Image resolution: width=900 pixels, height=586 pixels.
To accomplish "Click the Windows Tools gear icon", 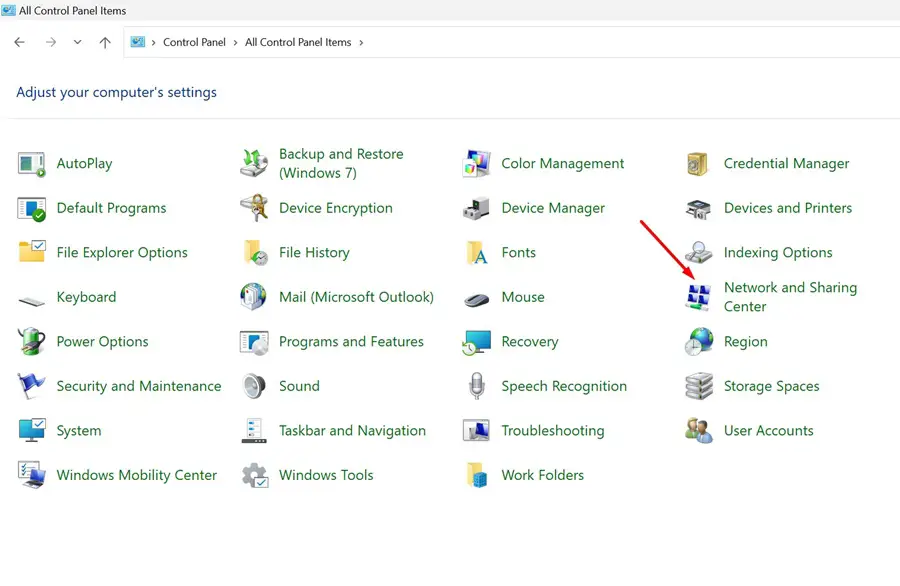I will coord(254,476).
